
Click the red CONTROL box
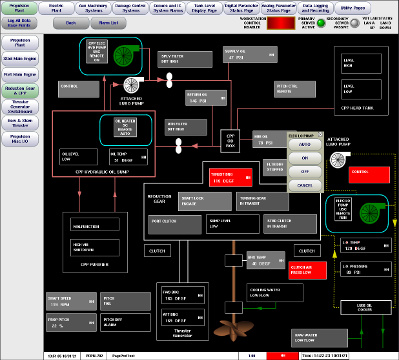click(x=369, y=175)
